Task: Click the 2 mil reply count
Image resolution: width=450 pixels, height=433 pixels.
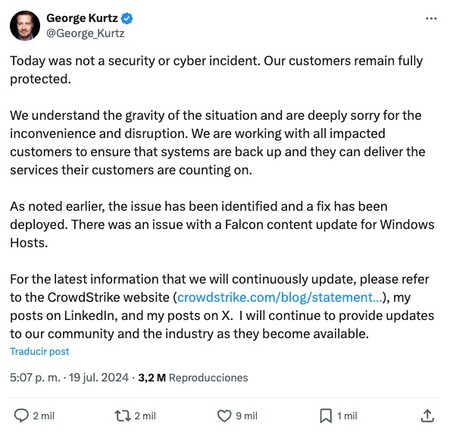Action: (44, 416)
